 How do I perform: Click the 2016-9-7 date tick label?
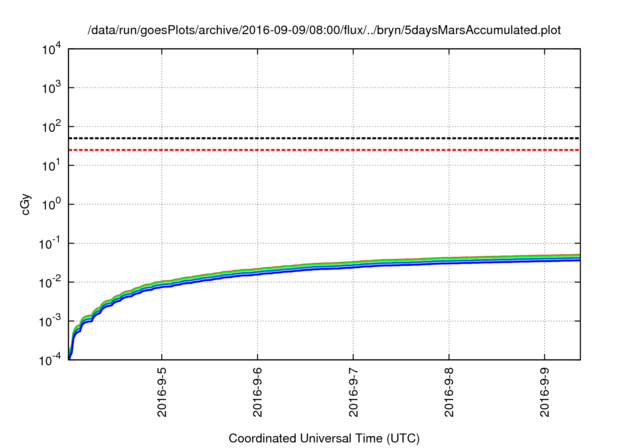tap(353, 392)
